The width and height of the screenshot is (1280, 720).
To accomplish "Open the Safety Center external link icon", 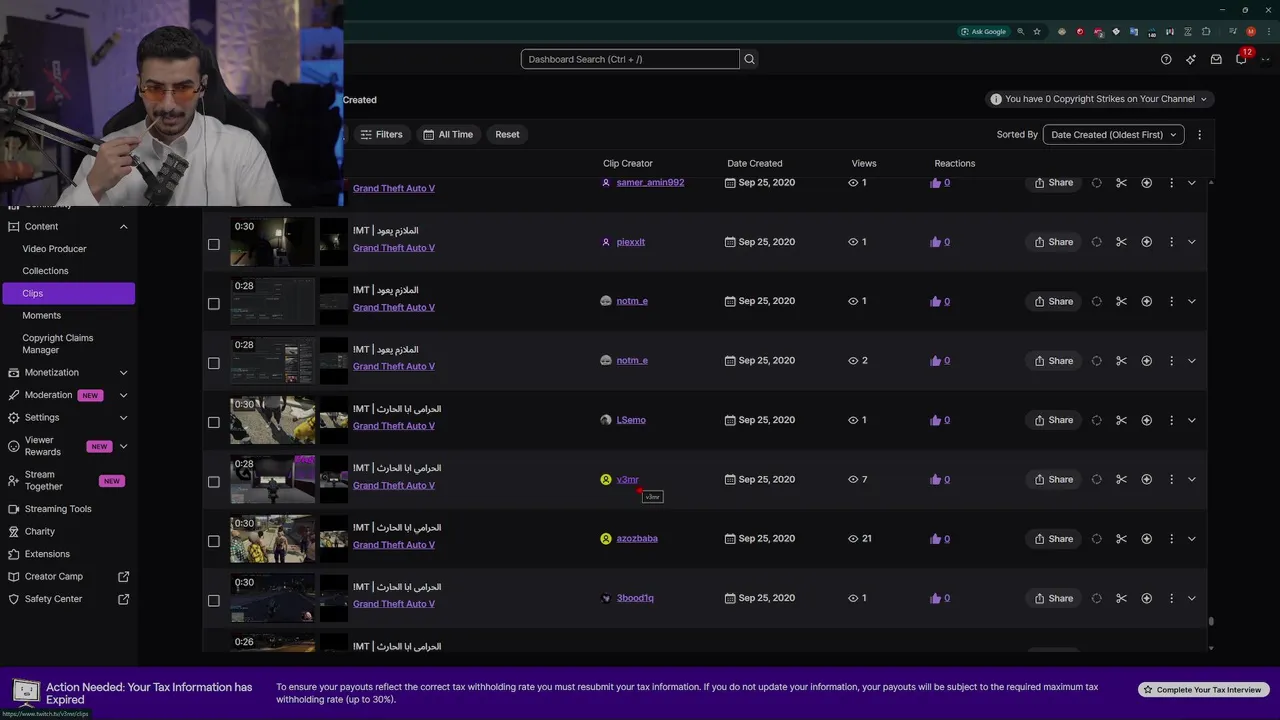I will pos(124,599).
